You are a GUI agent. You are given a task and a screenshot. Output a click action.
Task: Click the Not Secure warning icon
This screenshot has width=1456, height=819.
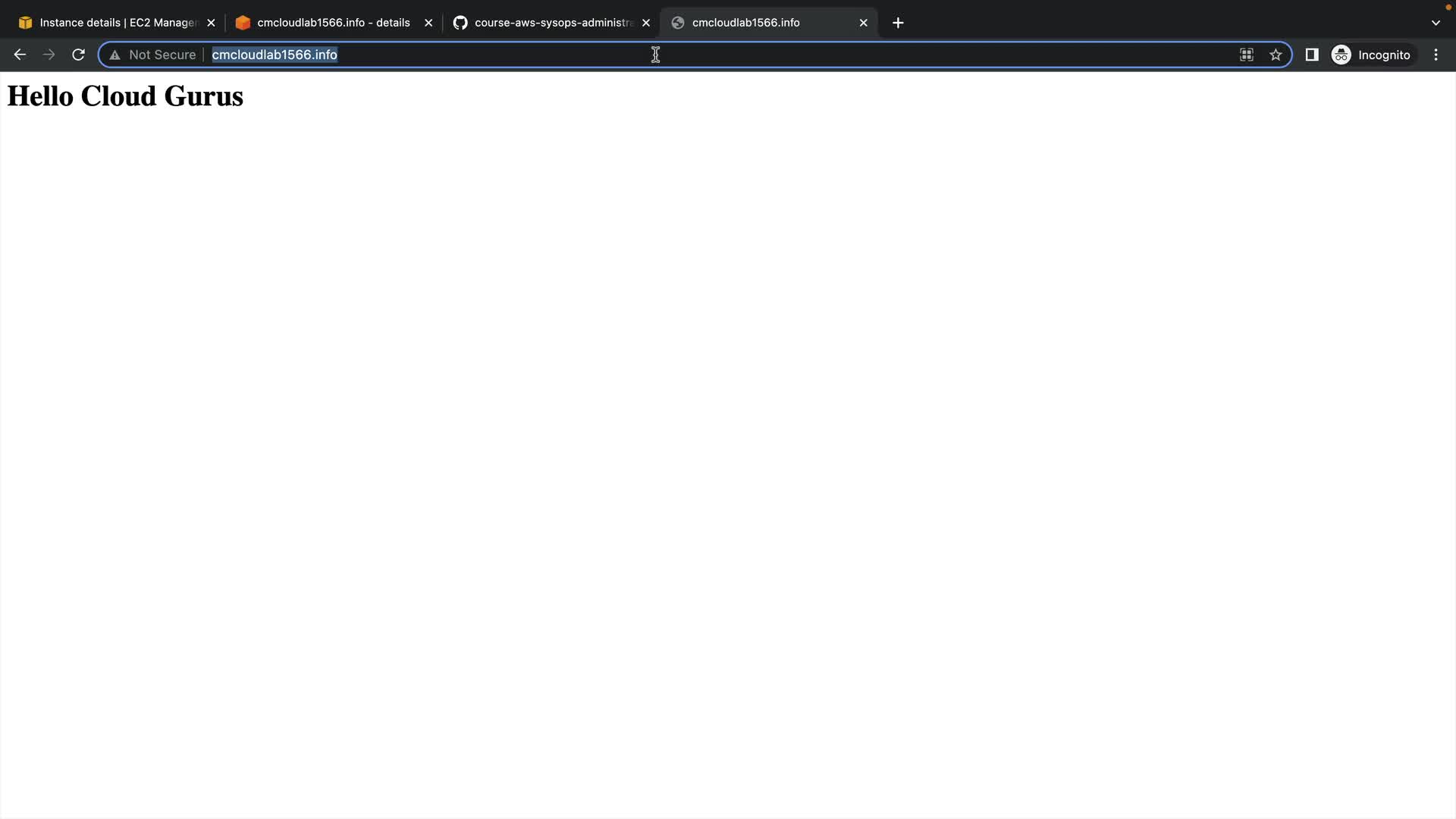click(x=115, y=55)
